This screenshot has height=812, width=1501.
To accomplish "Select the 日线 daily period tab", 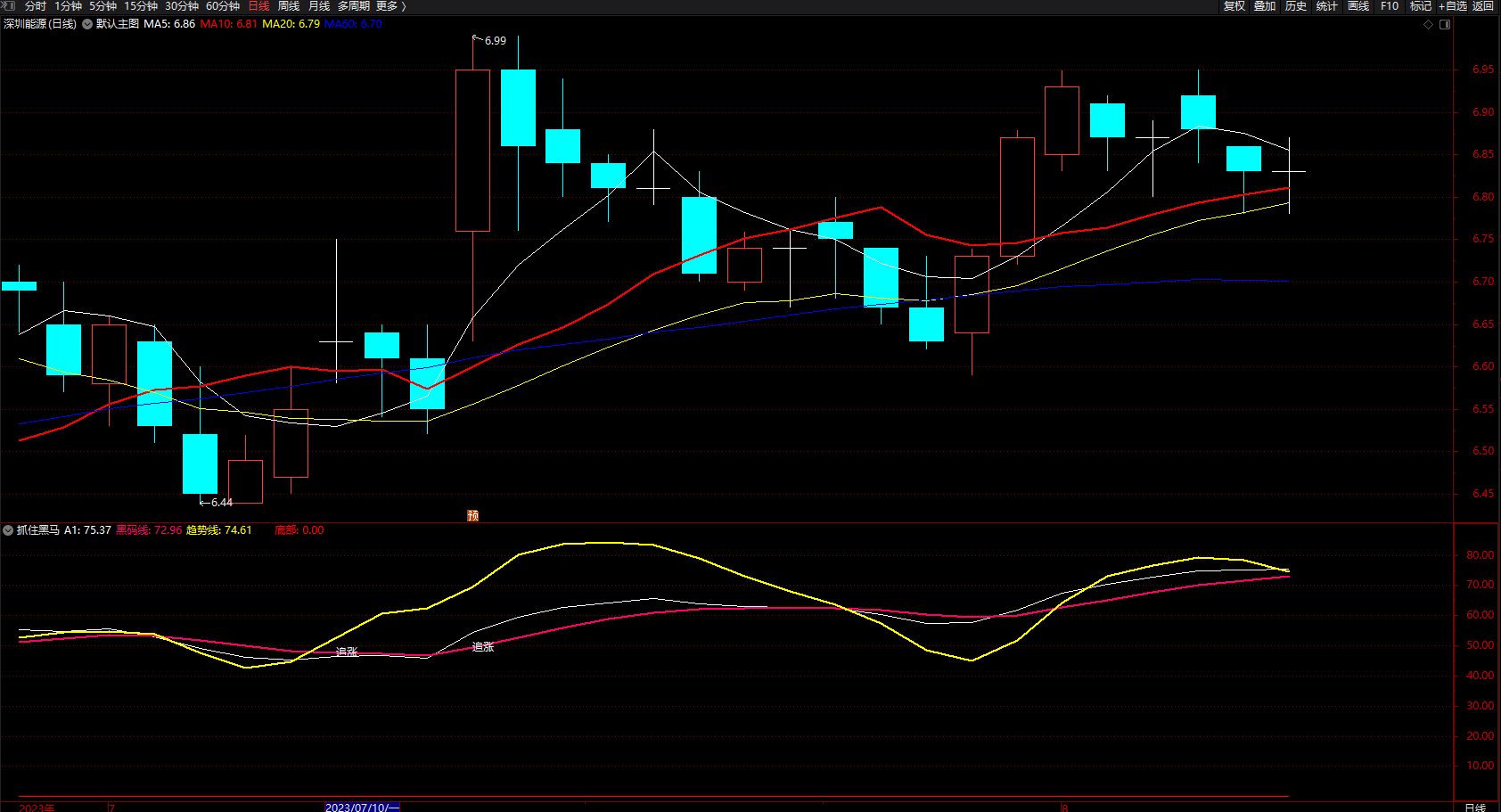I will pyautogui.click(x=258, y=6).
